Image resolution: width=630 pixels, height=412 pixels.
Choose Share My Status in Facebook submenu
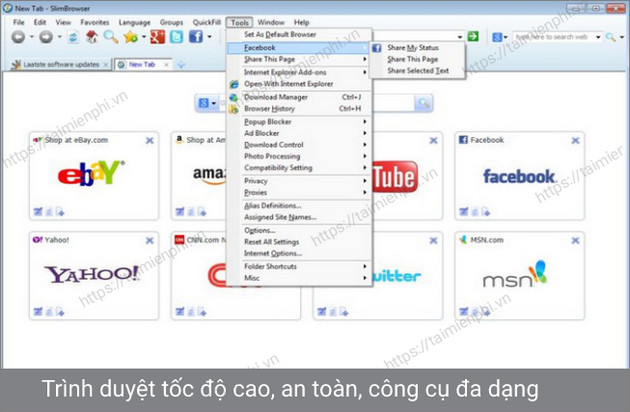coord(411,48)
